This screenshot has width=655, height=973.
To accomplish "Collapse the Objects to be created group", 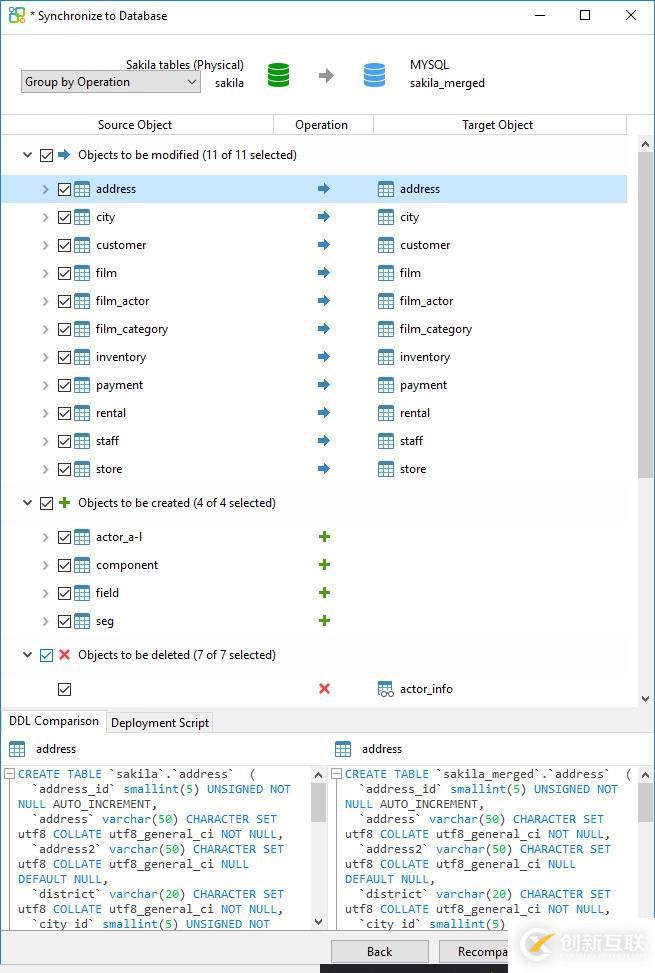I will (27, 503).
